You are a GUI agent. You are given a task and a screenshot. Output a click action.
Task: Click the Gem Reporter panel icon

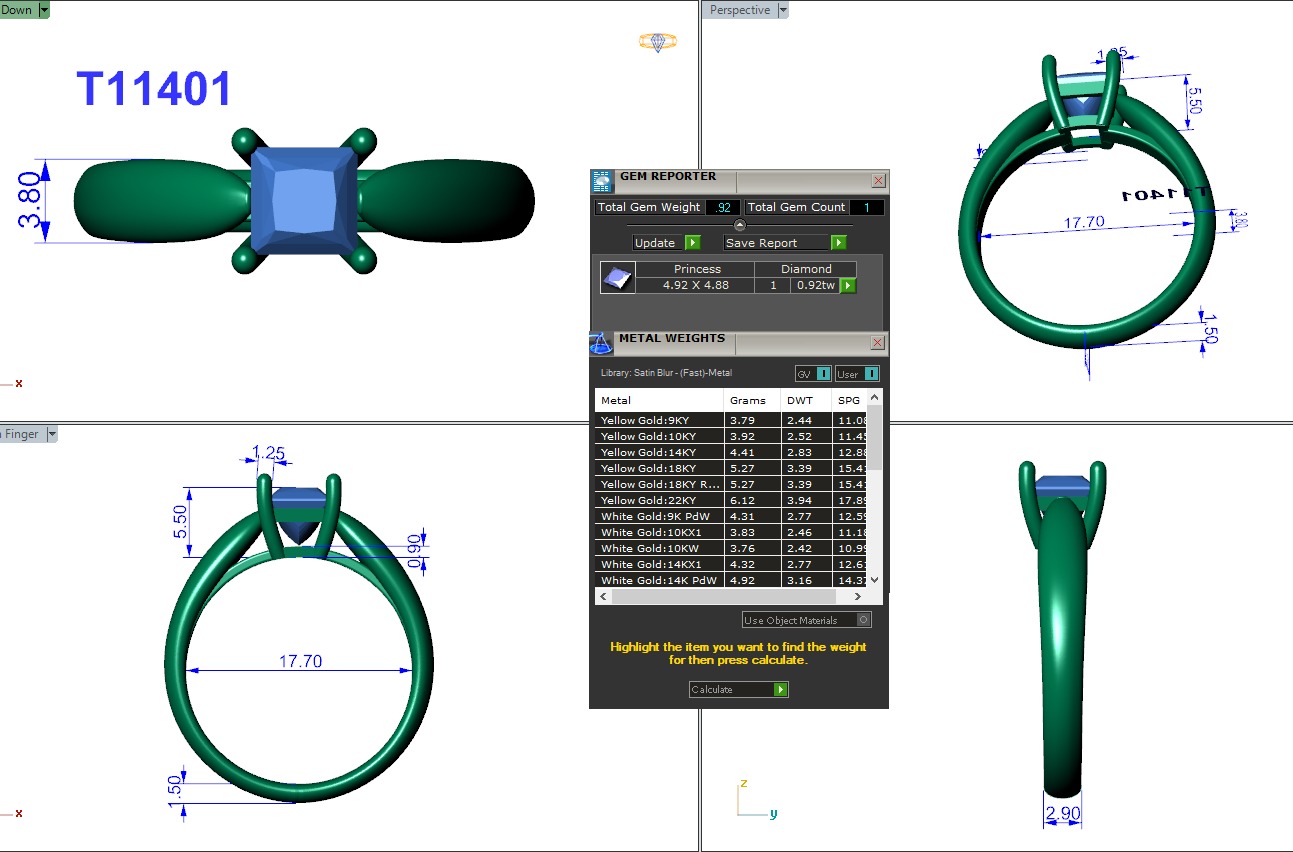[x=601, y=181]
